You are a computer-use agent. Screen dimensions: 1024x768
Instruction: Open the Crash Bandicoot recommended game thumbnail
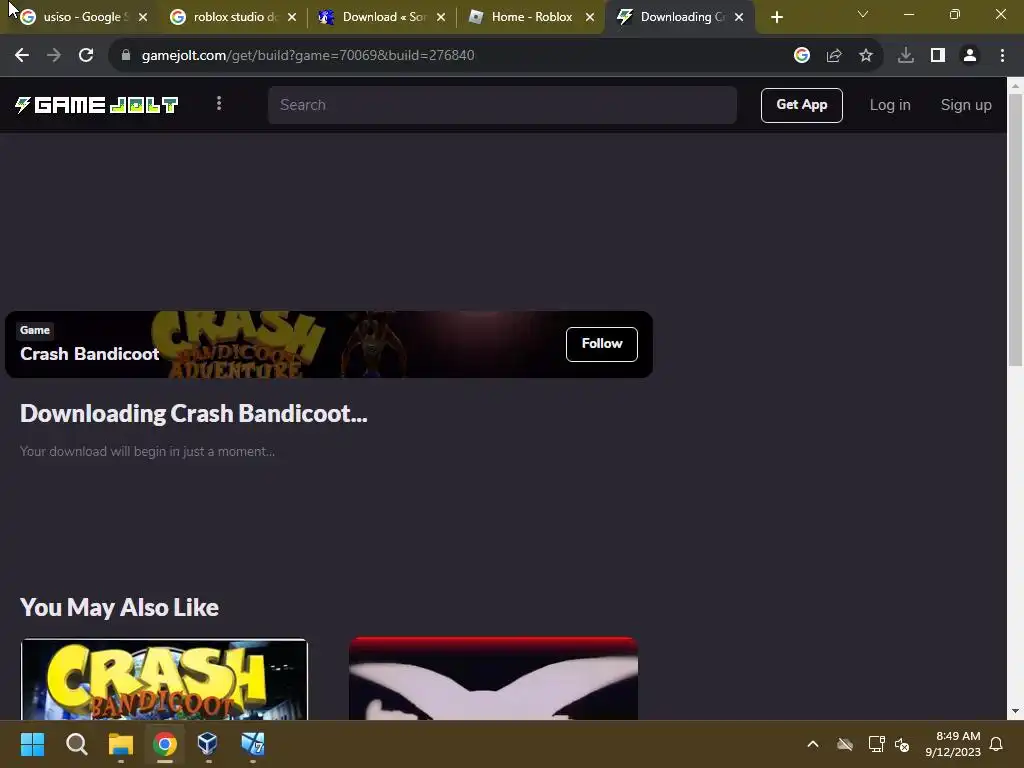click(x=165, y=679)
